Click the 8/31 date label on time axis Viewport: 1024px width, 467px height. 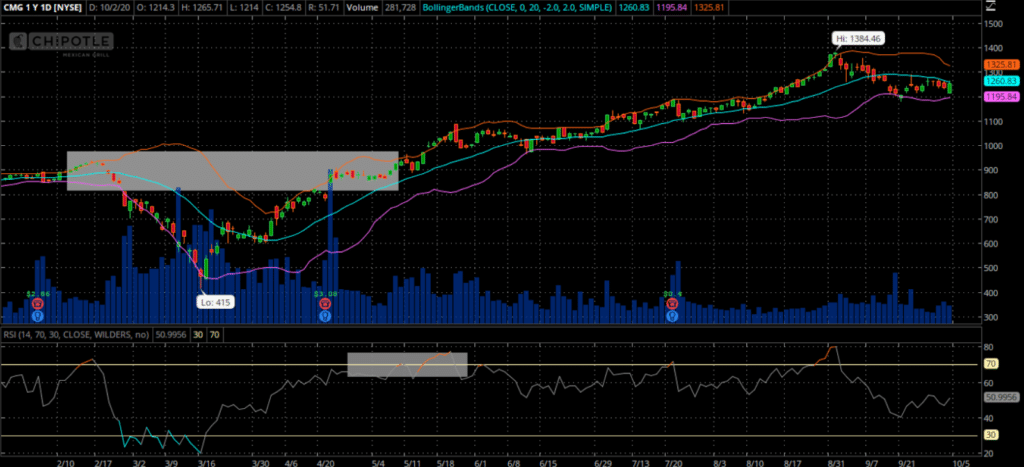coord(837,461)
